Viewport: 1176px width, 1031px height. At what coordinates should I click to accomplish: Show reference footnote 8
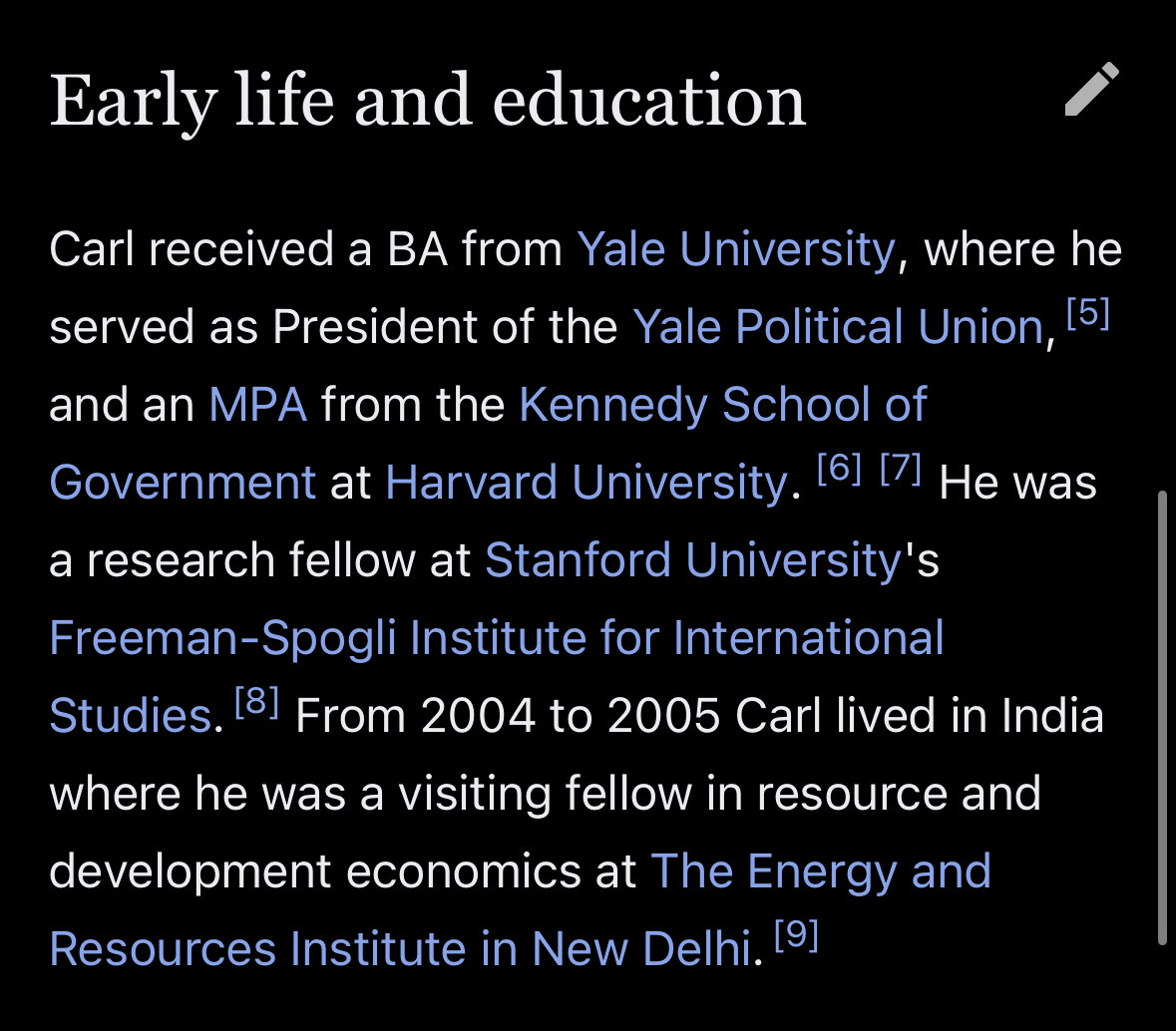pyautogui.click(x=257, y=704)
